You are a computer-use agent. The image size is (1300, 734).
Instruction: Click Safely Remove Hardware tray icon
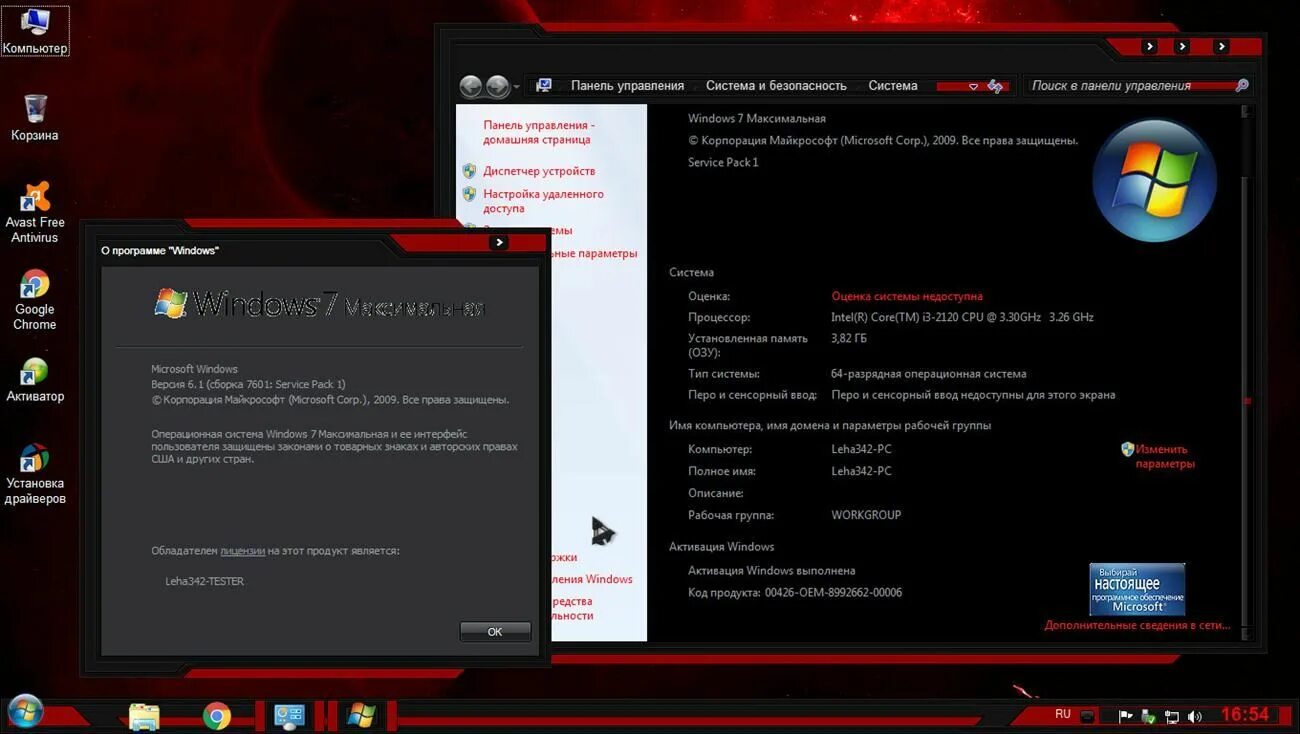[x=1148, y=716]
